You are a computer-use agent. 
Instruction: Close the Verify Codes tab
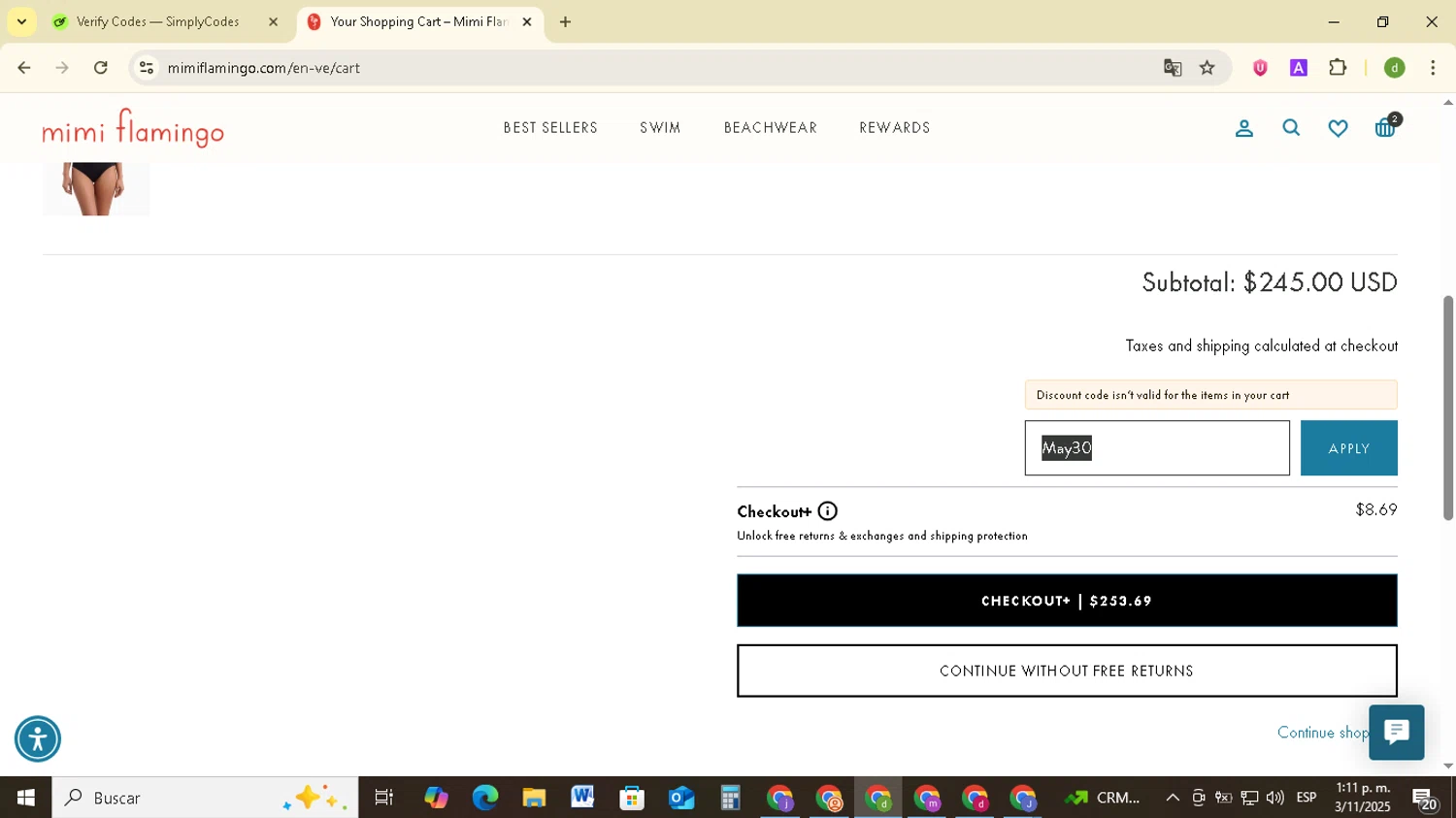[x=273, y=21]
